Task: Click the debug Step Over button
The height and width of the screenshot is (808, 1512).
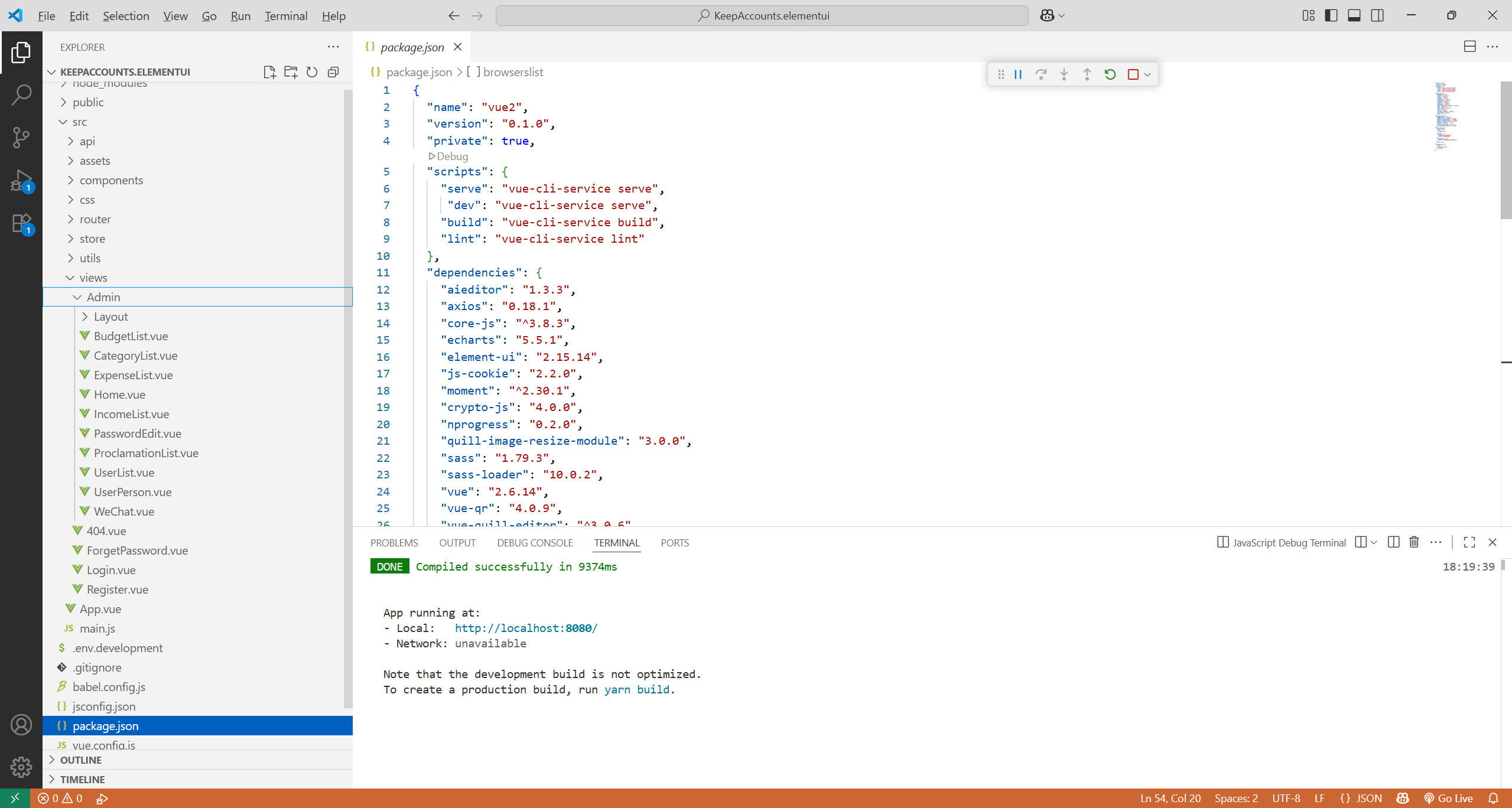Action: pos(1041,74)
